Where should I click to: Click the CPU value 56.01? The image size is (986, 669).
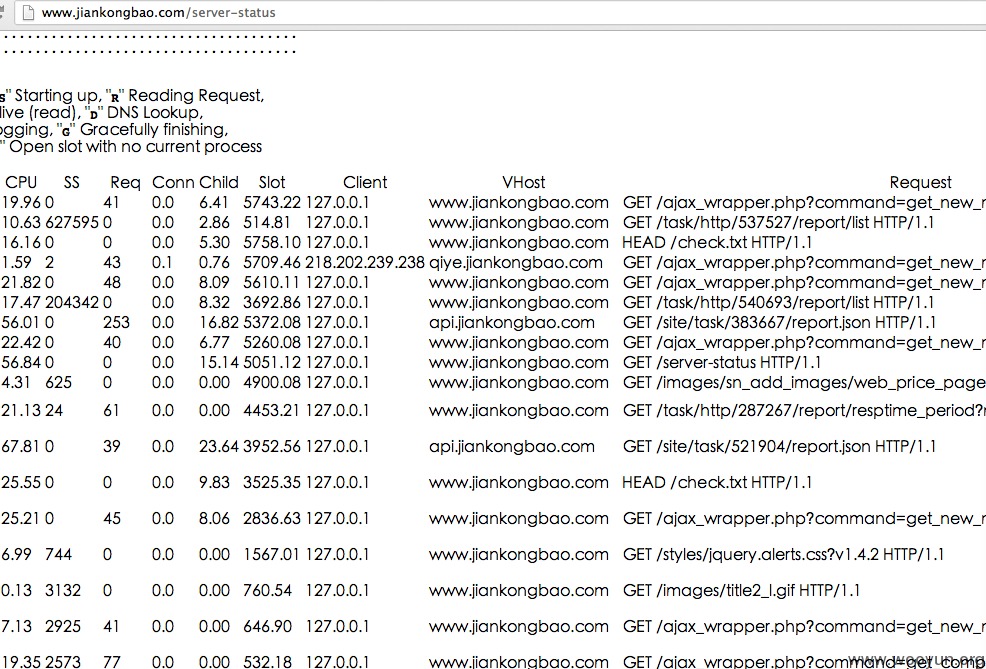(21, 323)
